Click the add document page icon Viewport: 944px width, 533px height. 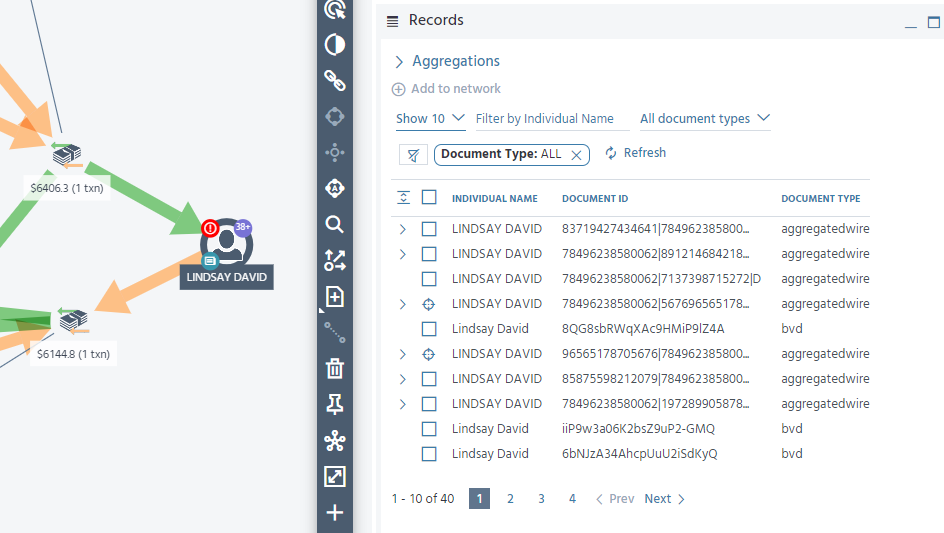[335, 296]
